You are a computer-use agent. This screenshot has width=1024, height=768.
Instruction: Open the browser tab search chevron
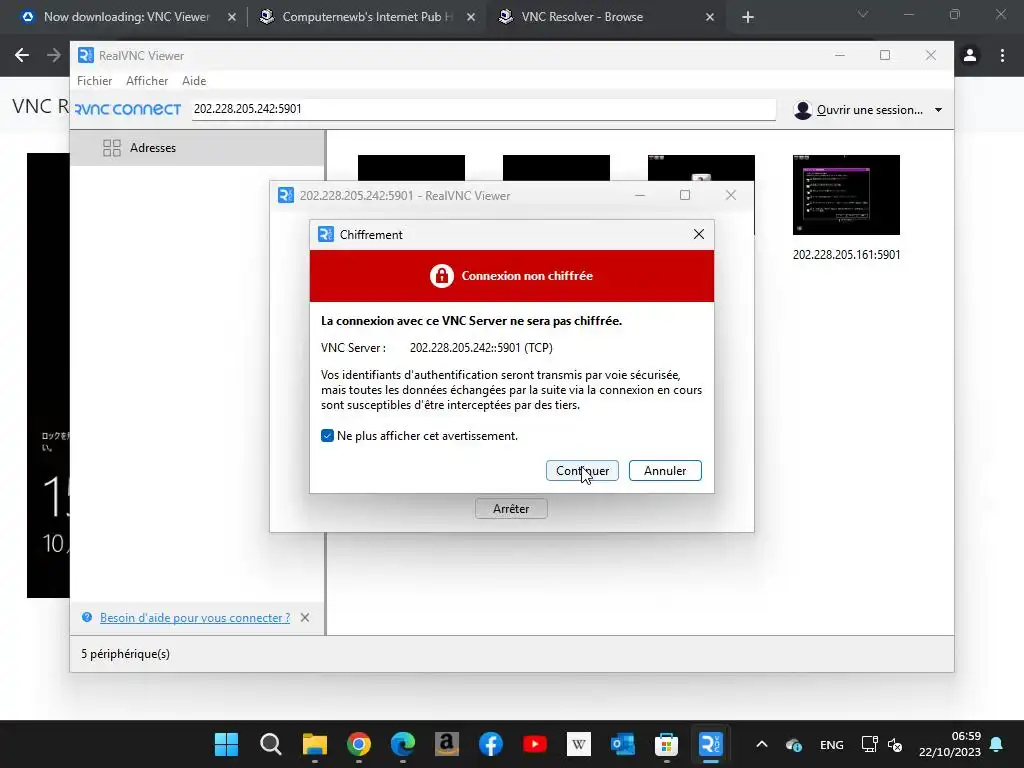coord(862,14)
